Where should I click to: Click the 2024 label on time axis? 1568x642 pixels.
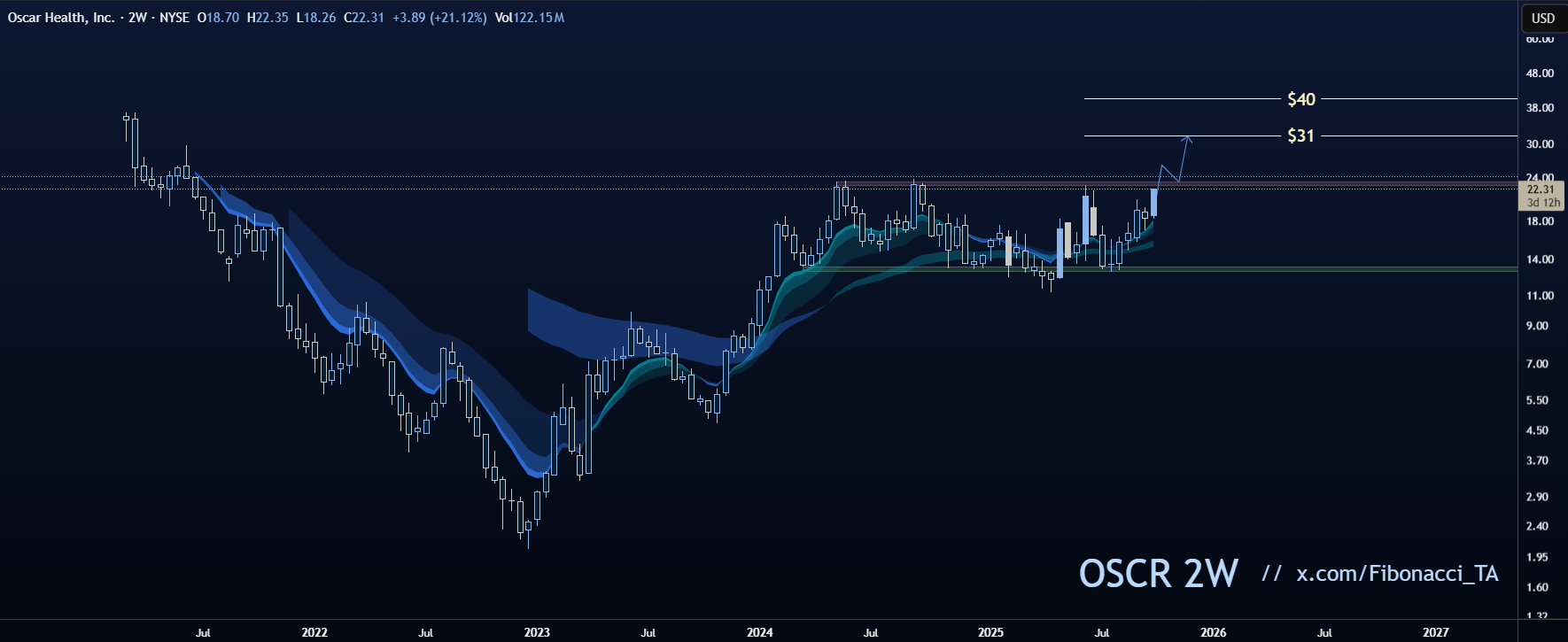(759, 632)
